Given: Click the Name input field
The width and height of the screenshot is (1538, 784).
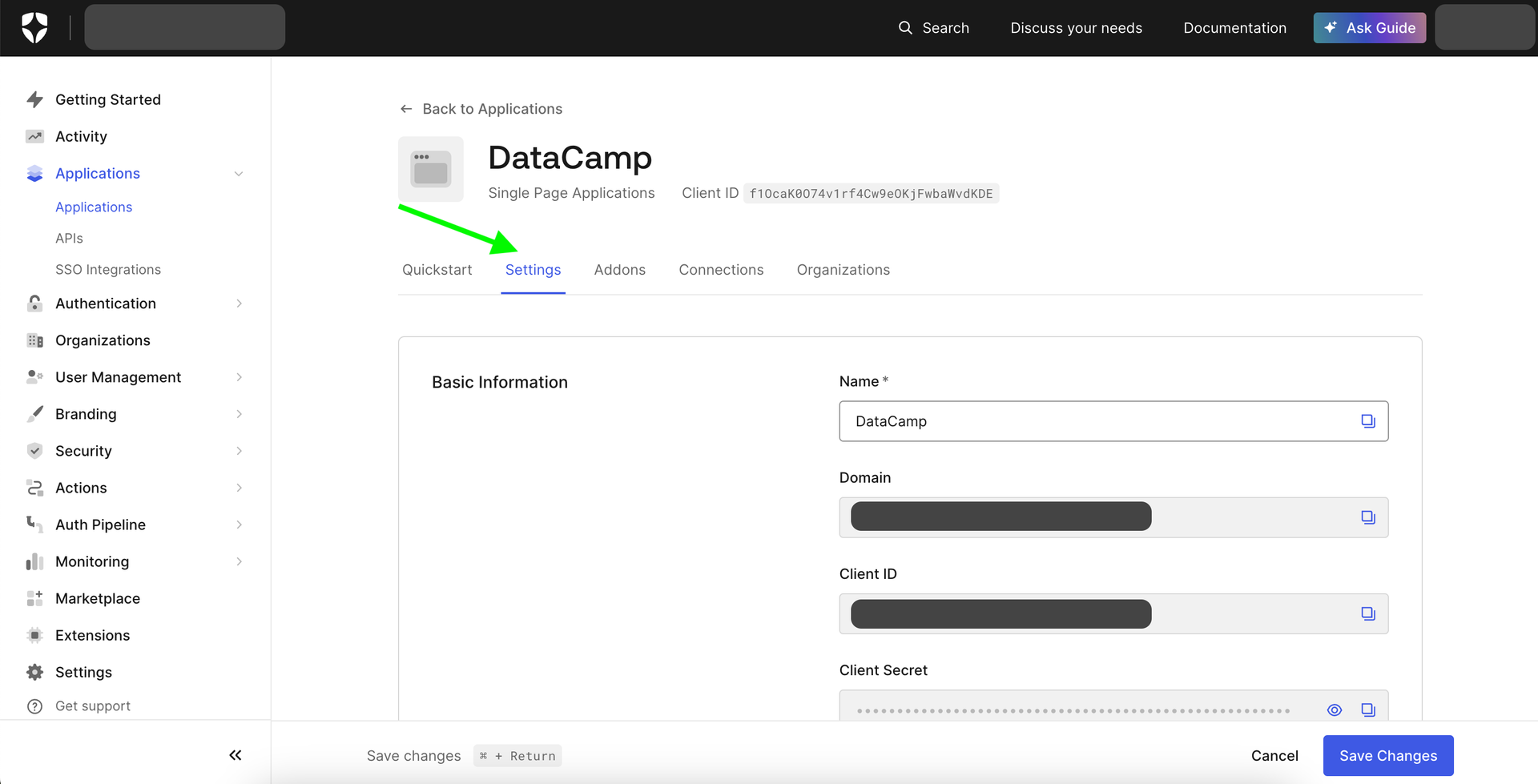Looking at the screenshot, I should coord(1097,421).
